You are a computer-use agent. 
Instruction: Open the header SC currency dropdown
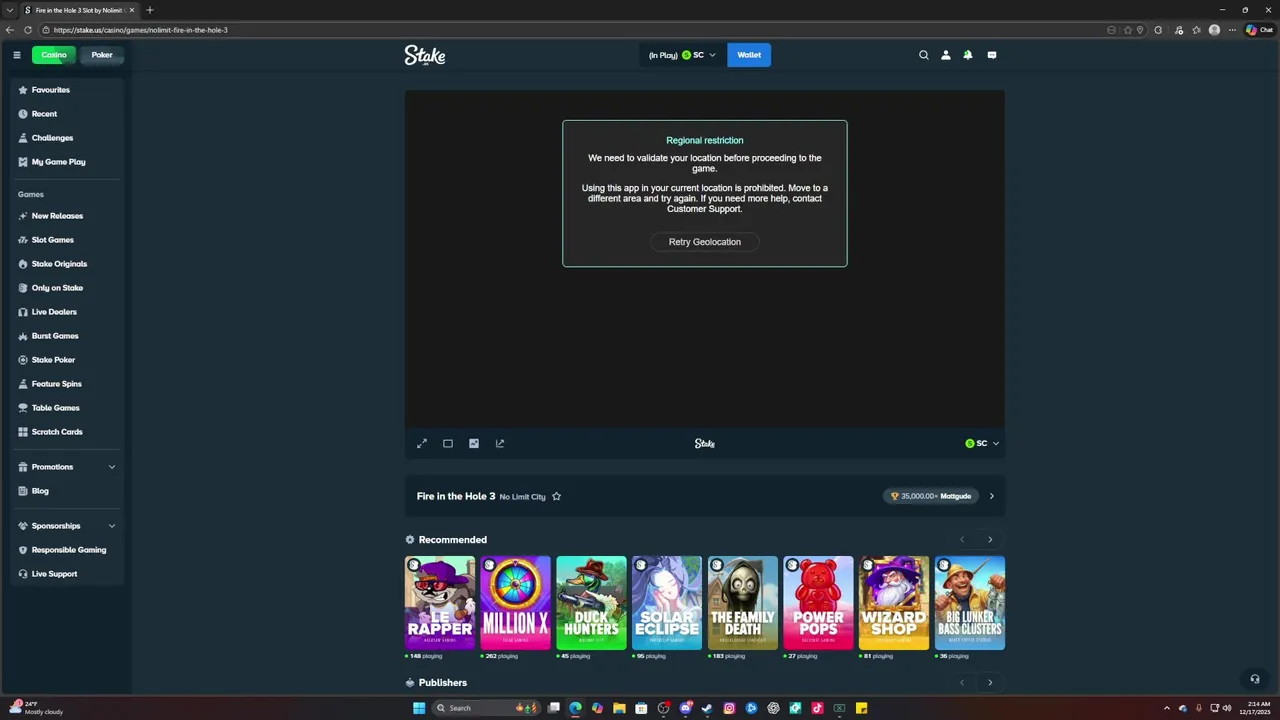click(x=682, y=55)
